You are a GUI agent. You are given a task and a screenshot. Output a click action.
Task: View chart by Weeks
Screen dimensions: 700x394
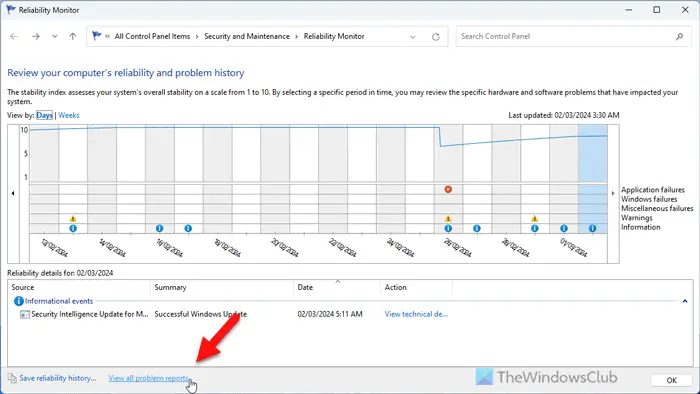pos(69,115)
